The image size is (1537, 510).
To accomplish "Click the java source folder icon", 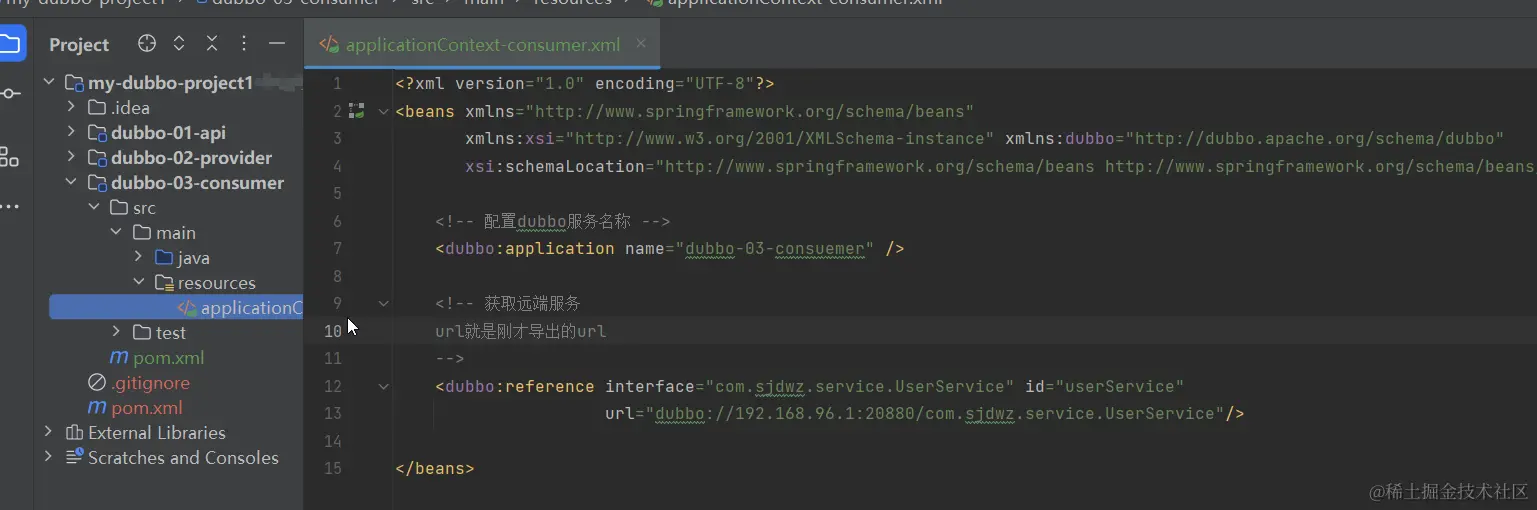I will [x=164, y=257].
